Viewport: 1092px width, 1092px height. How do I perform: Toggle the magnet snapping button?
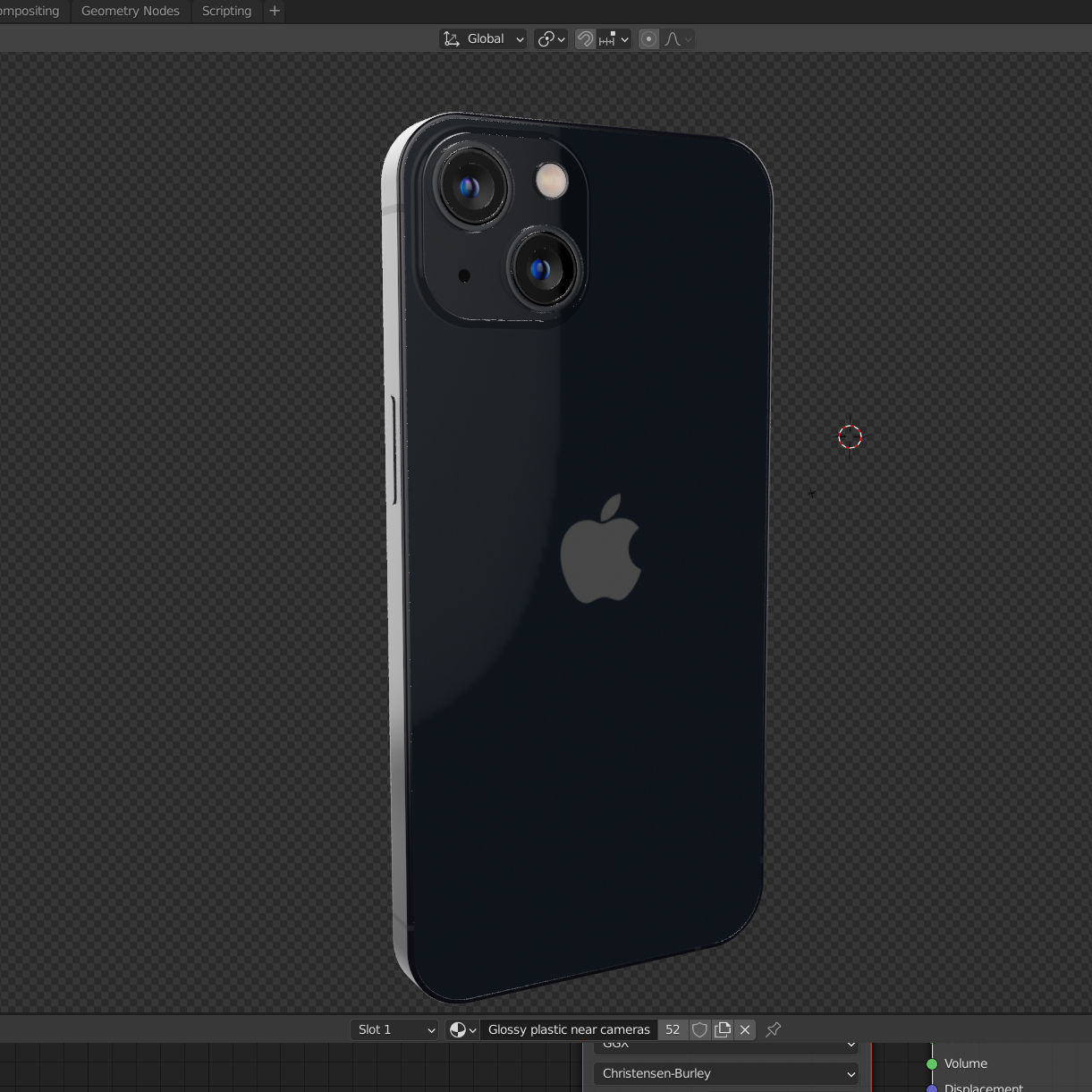point(585,38)
